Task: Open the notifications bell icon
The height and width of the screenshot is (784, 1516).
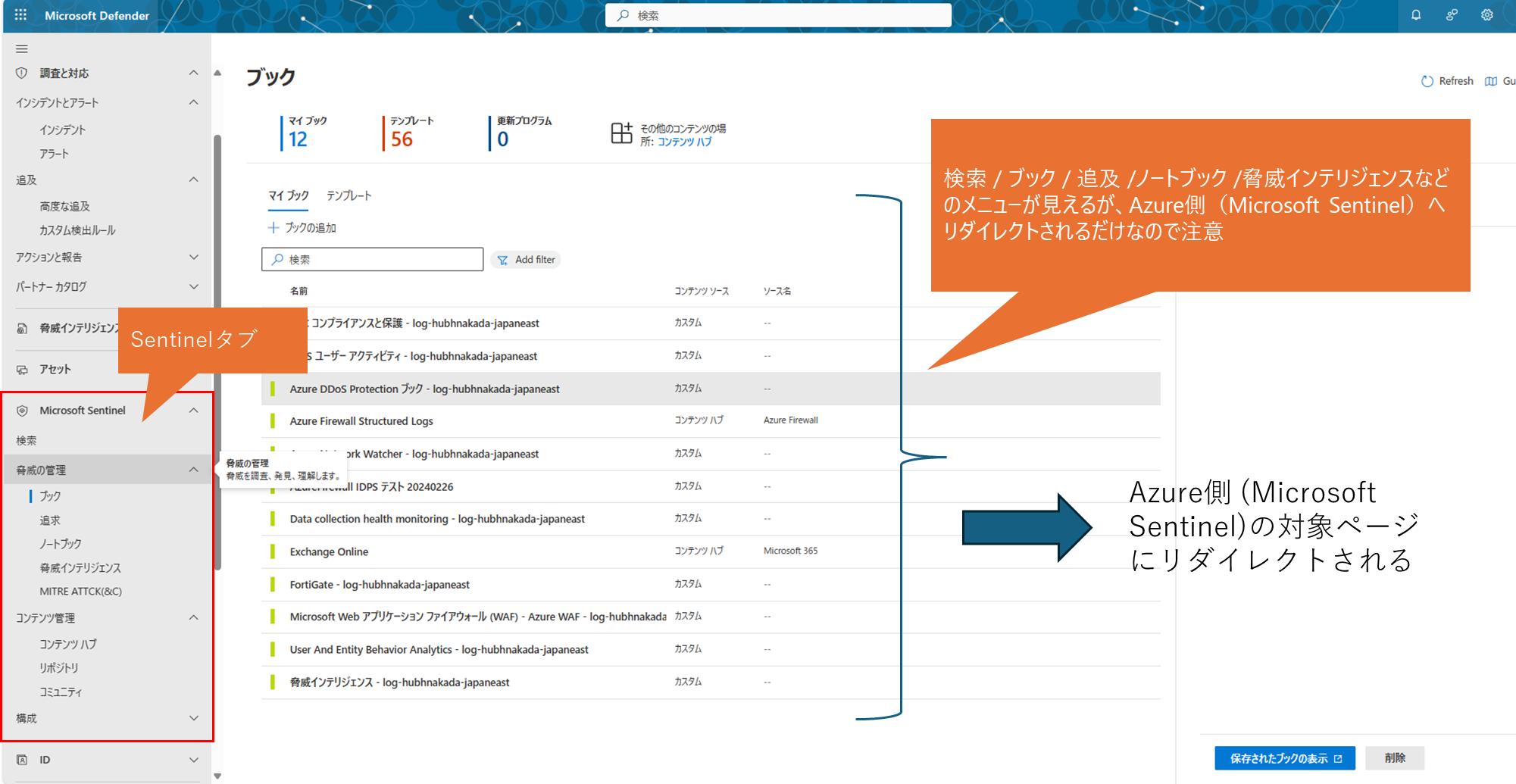Action: [x=1416, y=15]
